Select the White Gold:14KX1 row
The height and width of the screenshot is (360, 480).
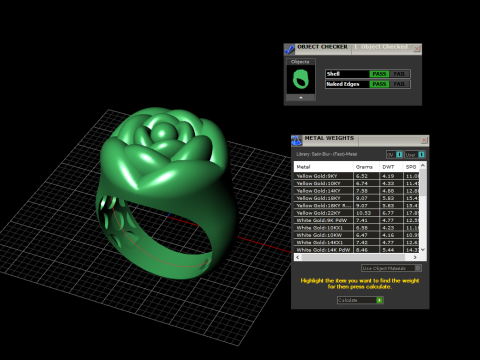pyautogui.click(x=356, y=242)
